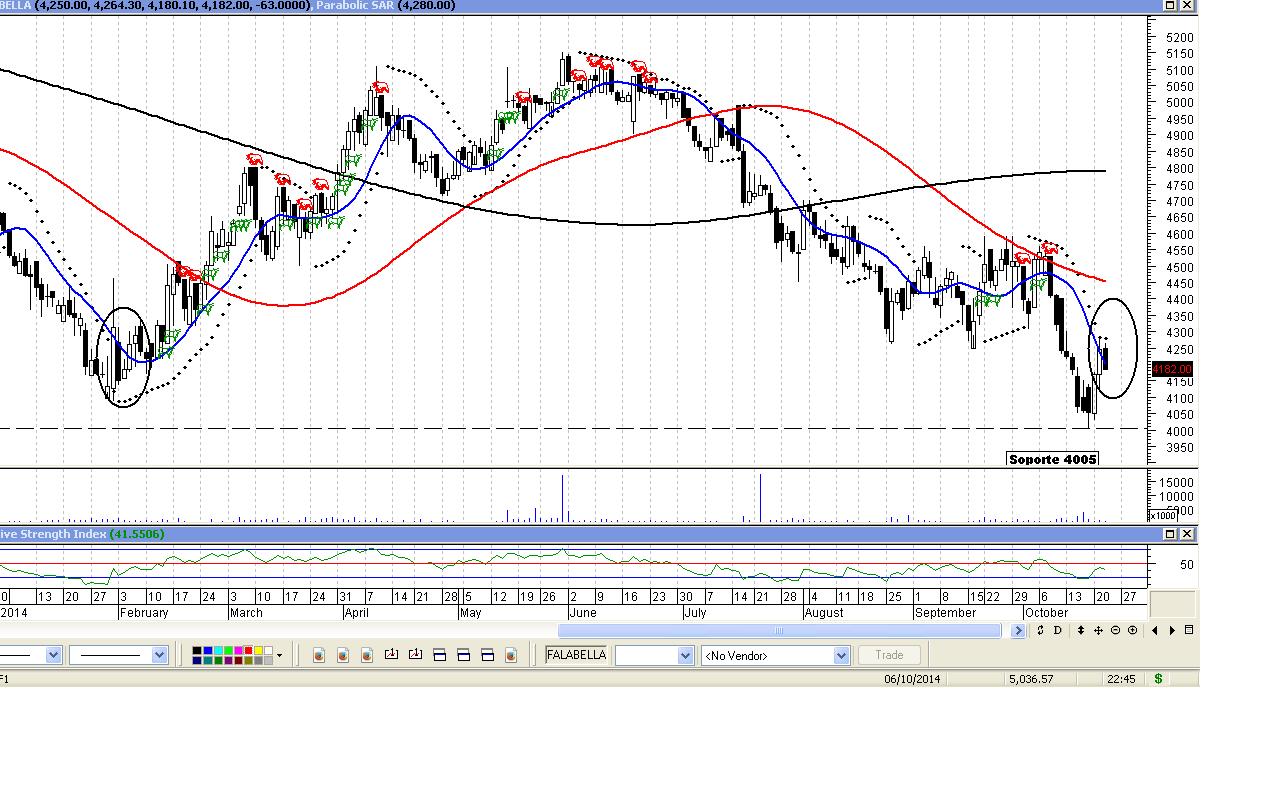Click the RSI value '(41.5506)' in pane title

[138, 534]
